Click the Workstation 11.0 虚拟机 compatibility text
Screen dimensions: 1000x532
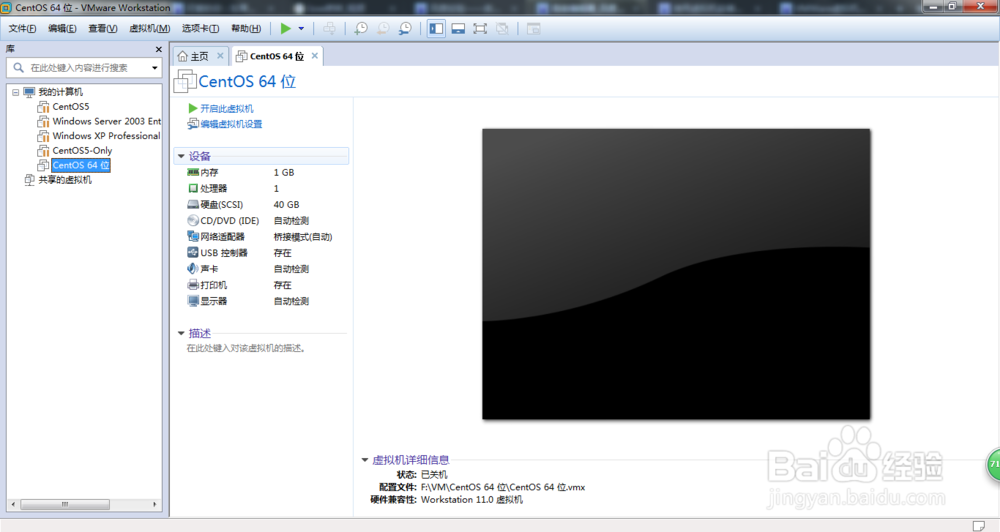tap(471, 499)
